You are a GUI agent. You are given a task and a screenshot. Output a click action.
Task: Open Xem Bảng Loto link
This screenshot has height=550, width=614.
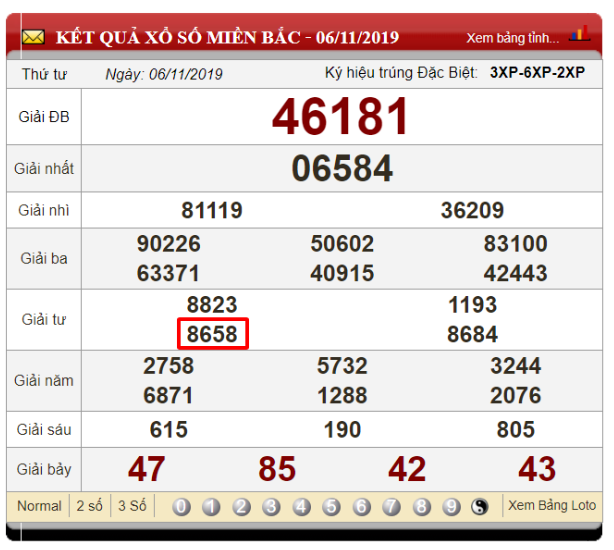(x=552, y=505)
